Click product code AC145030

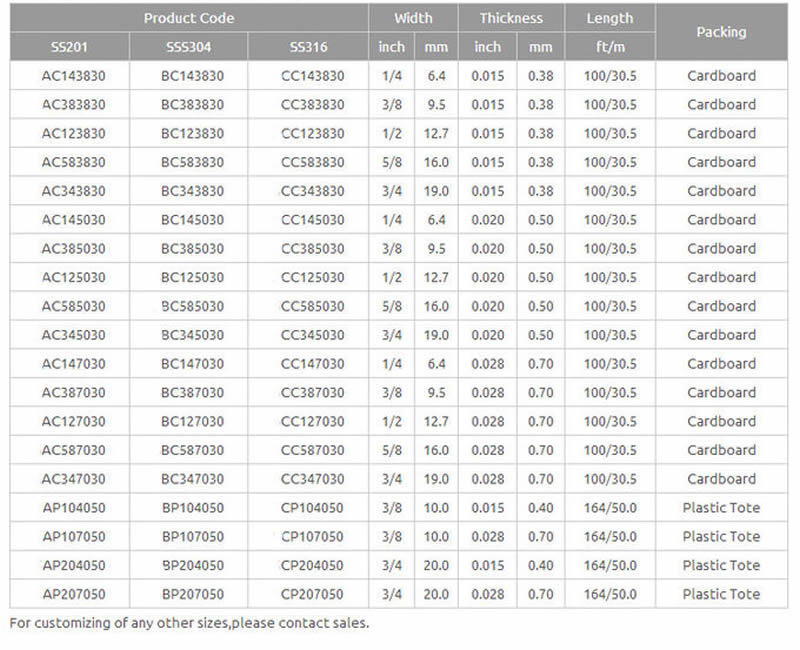73,220
